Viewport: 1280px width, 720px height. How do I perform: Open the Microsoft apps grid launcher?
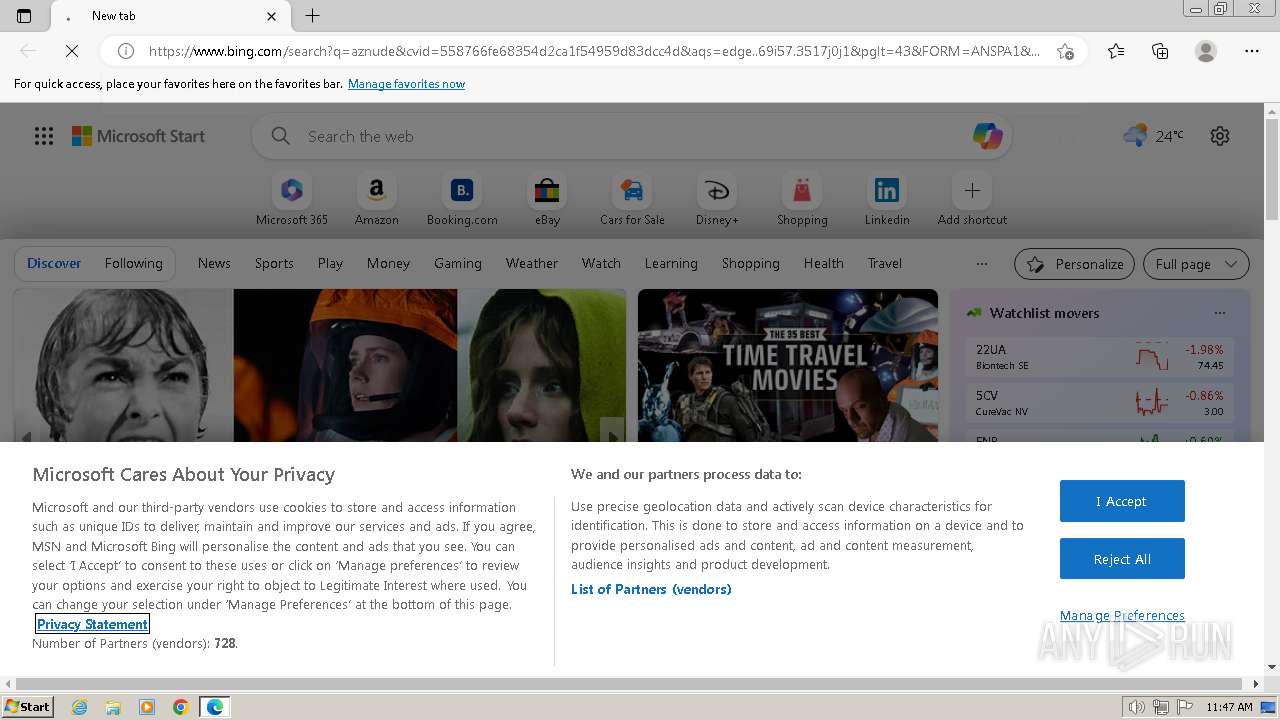click(44, 136)
